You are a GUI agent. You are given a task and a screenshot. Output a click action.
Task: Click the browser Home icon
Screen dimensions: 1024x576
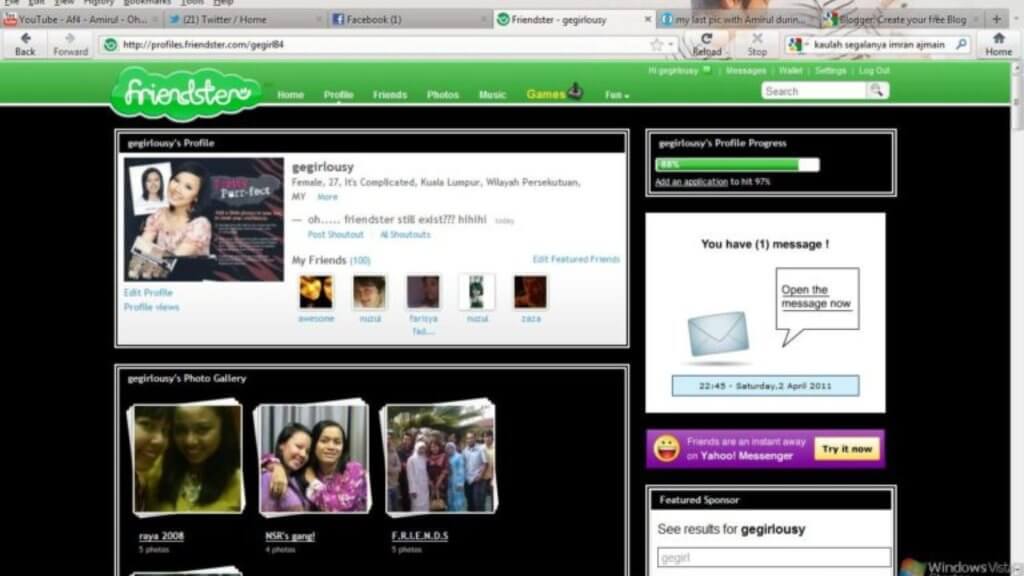click(999, 41)
